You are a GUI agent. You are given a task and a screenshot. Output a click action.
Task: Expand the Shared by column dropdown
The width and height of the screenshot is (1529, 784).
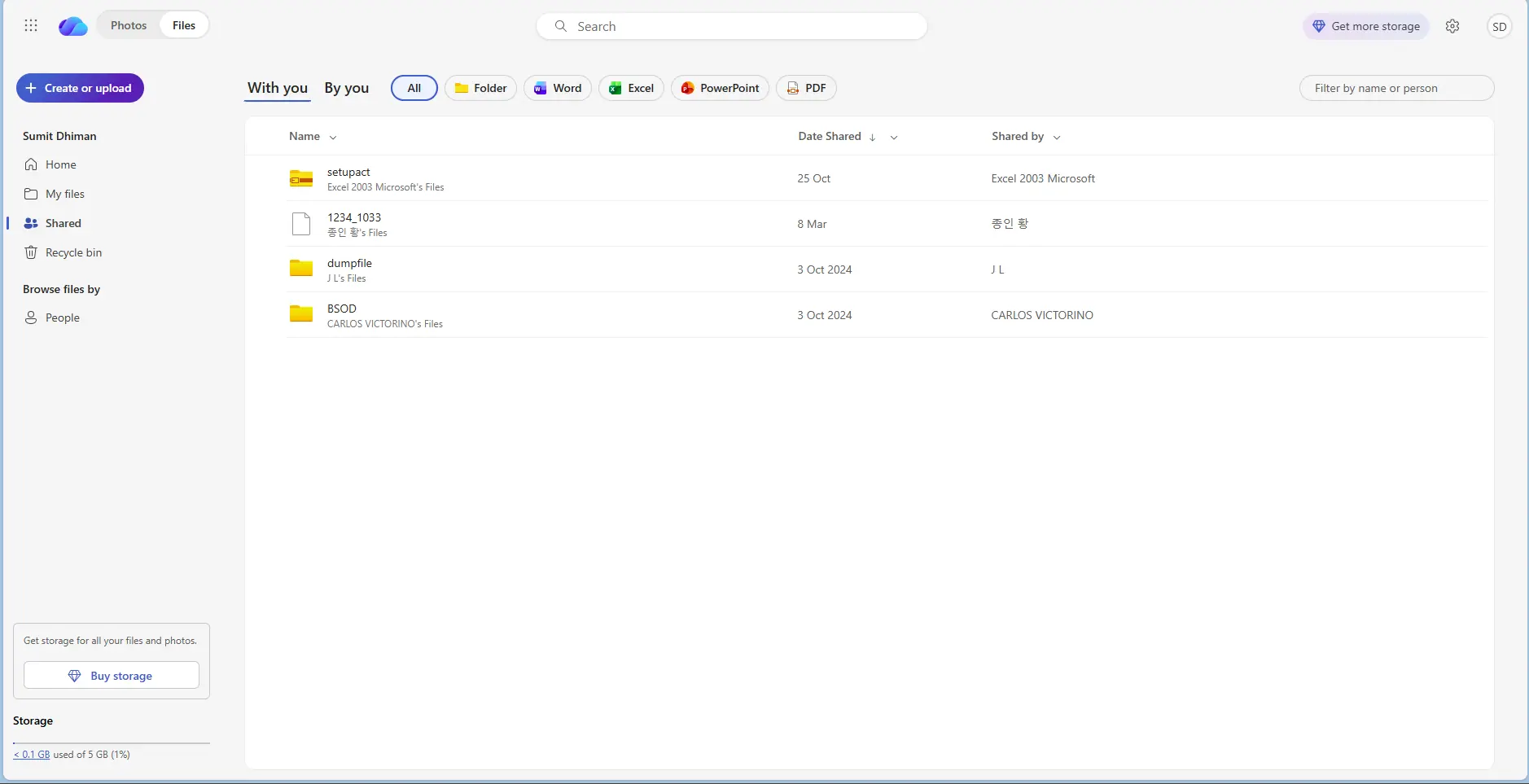(x=1057, y=138)
